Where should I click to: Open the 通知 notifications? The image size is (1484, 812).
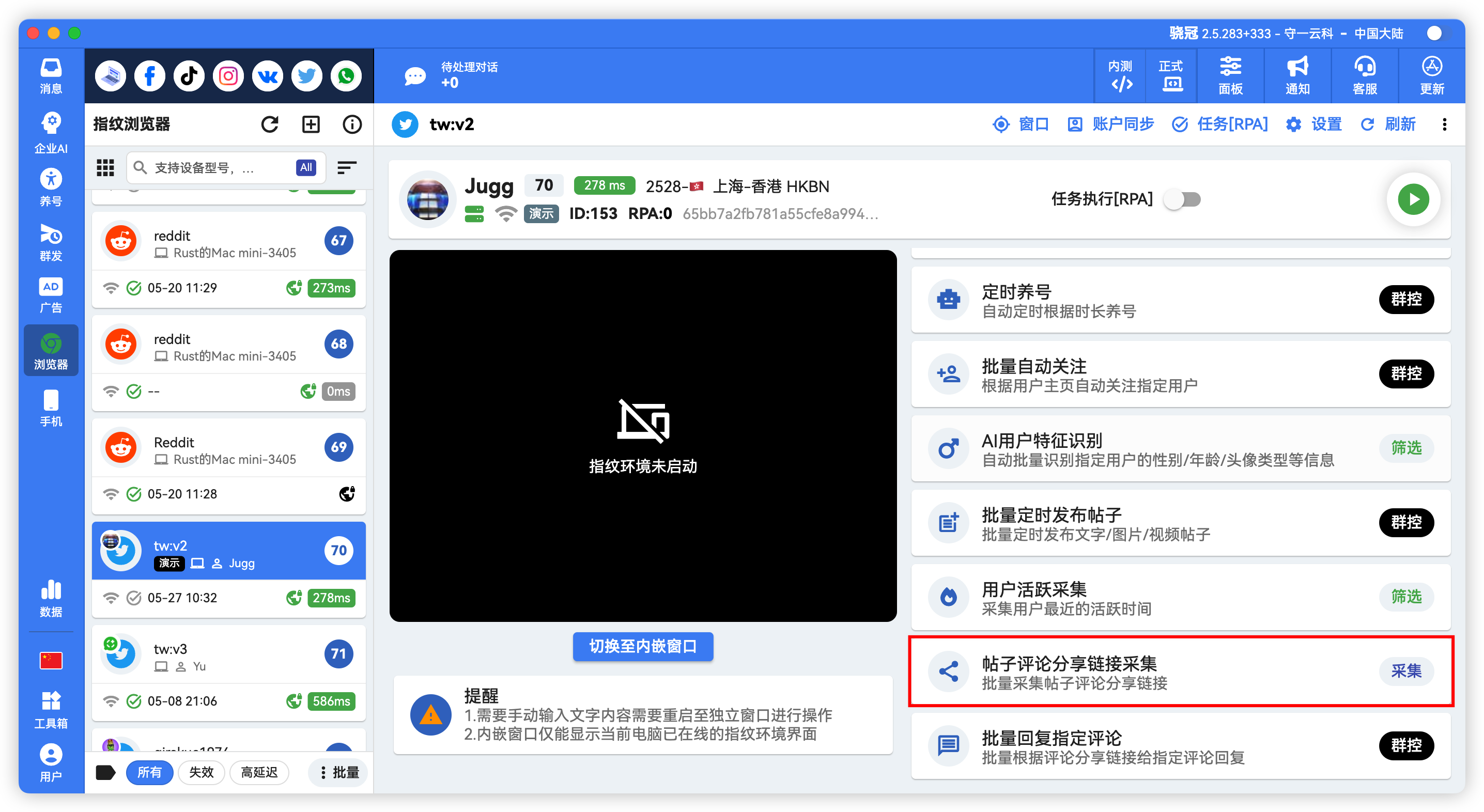(1298, 76)
